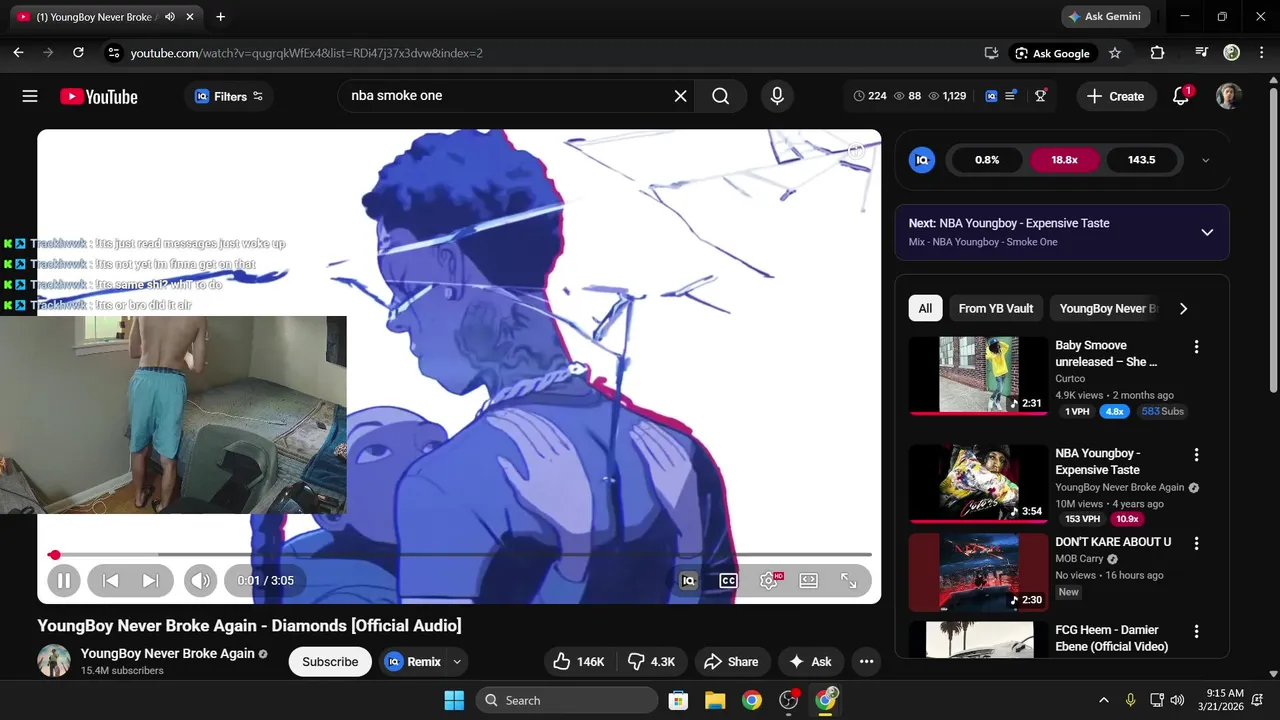Select the YoungBoy Never Broke chip

(x=1108, y=308)
